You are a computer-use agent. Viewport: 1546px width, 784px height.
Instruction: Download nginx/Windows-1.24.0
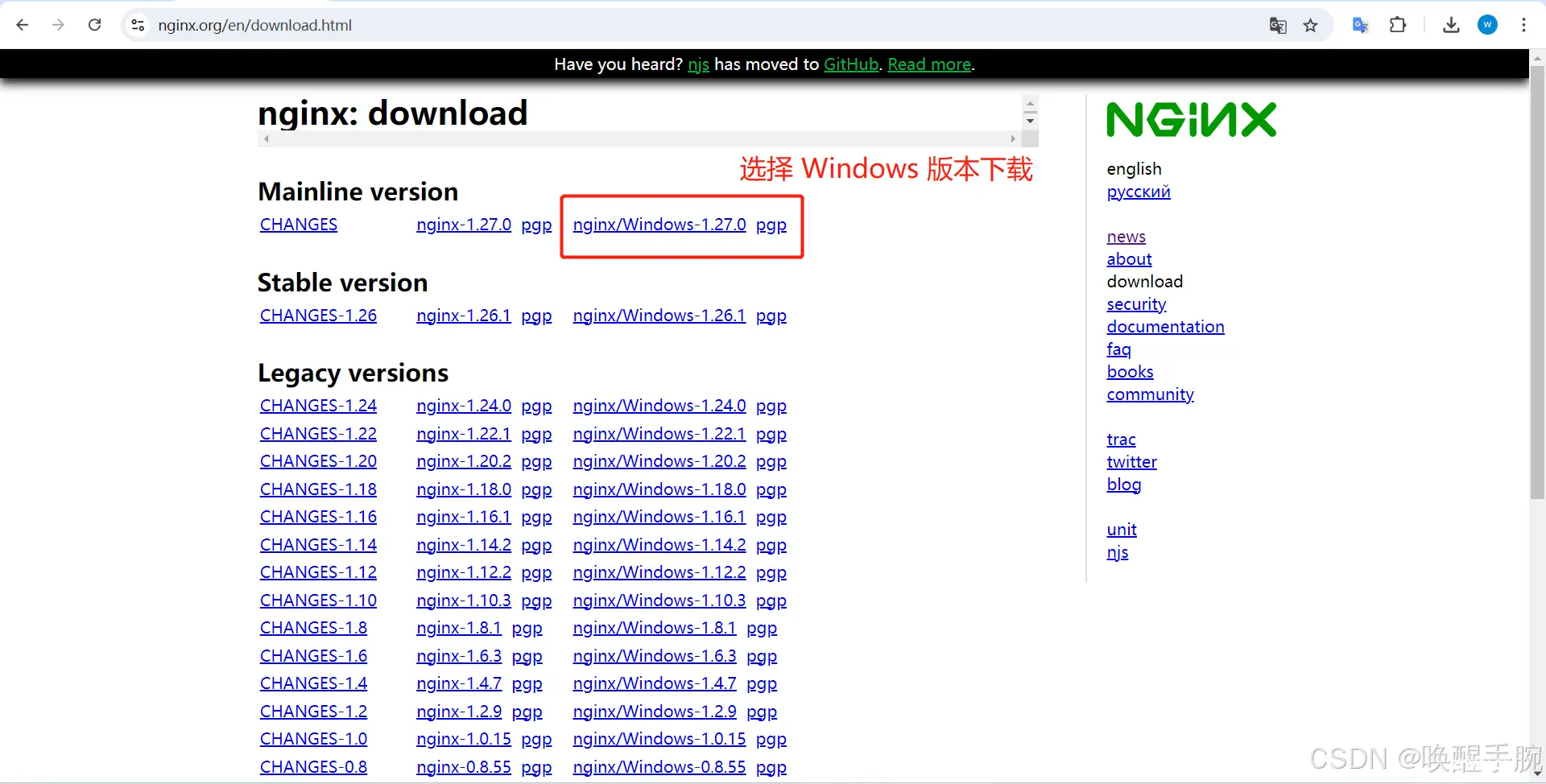[659, 406]
